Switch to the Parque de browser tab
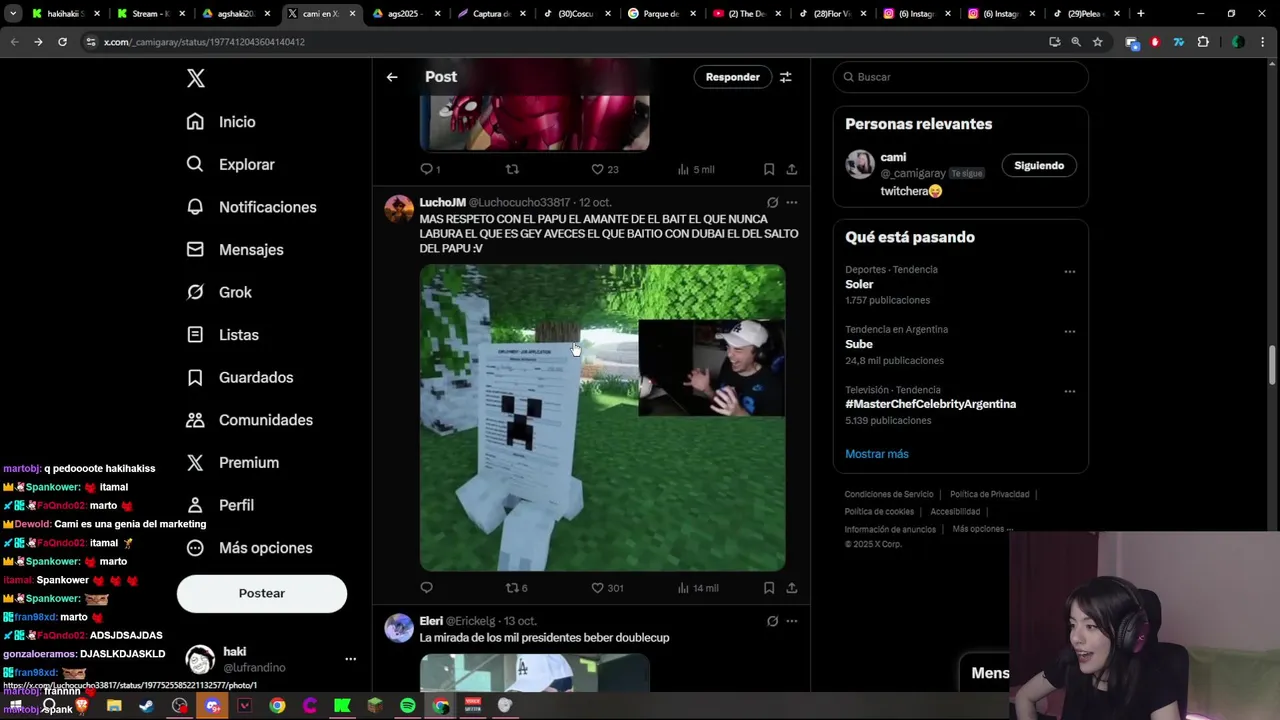This screenshot has width=1280, height=720. pos(661,14)
